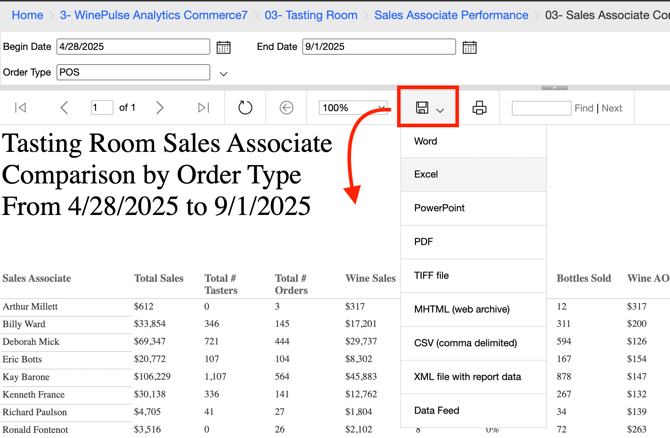Go to previous report page
Screen dimensions: 670x438
(x=64, y=108)
